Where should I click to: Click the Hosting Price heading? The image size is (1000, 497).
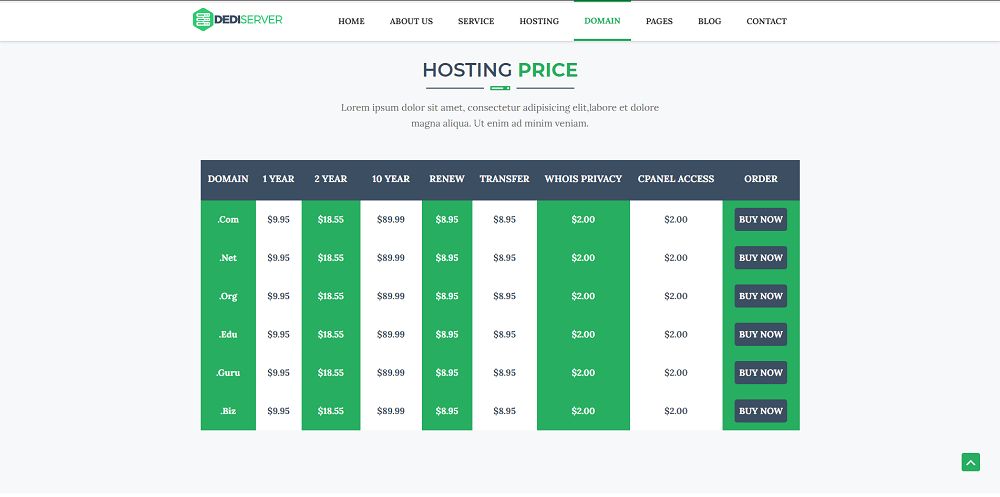pyautogui.click(x=500, y=70)
